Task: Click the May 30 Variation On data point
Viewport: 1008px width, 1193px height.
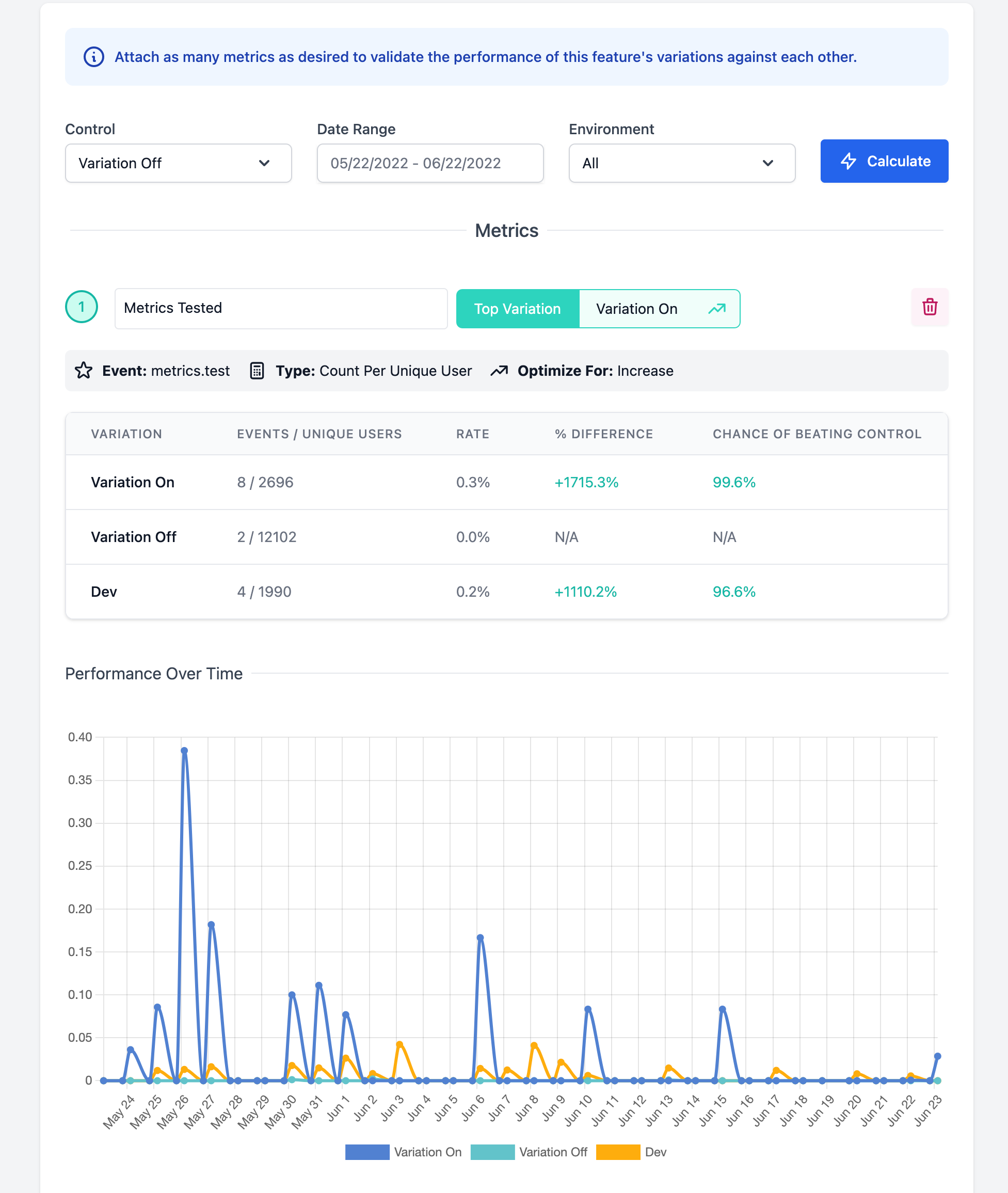Action: click(x=292, y=995)
